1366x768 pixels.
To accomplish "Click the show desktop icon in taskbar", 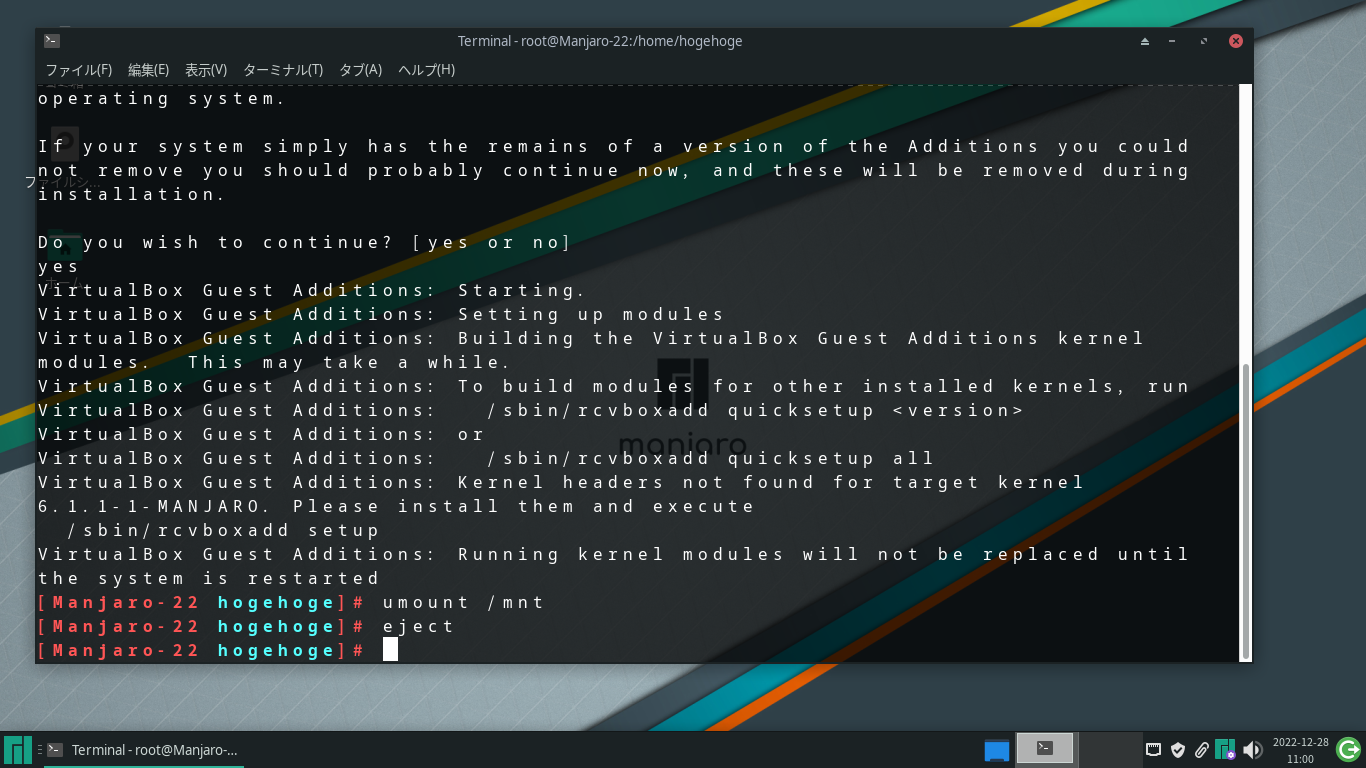I will coord(996,750).
